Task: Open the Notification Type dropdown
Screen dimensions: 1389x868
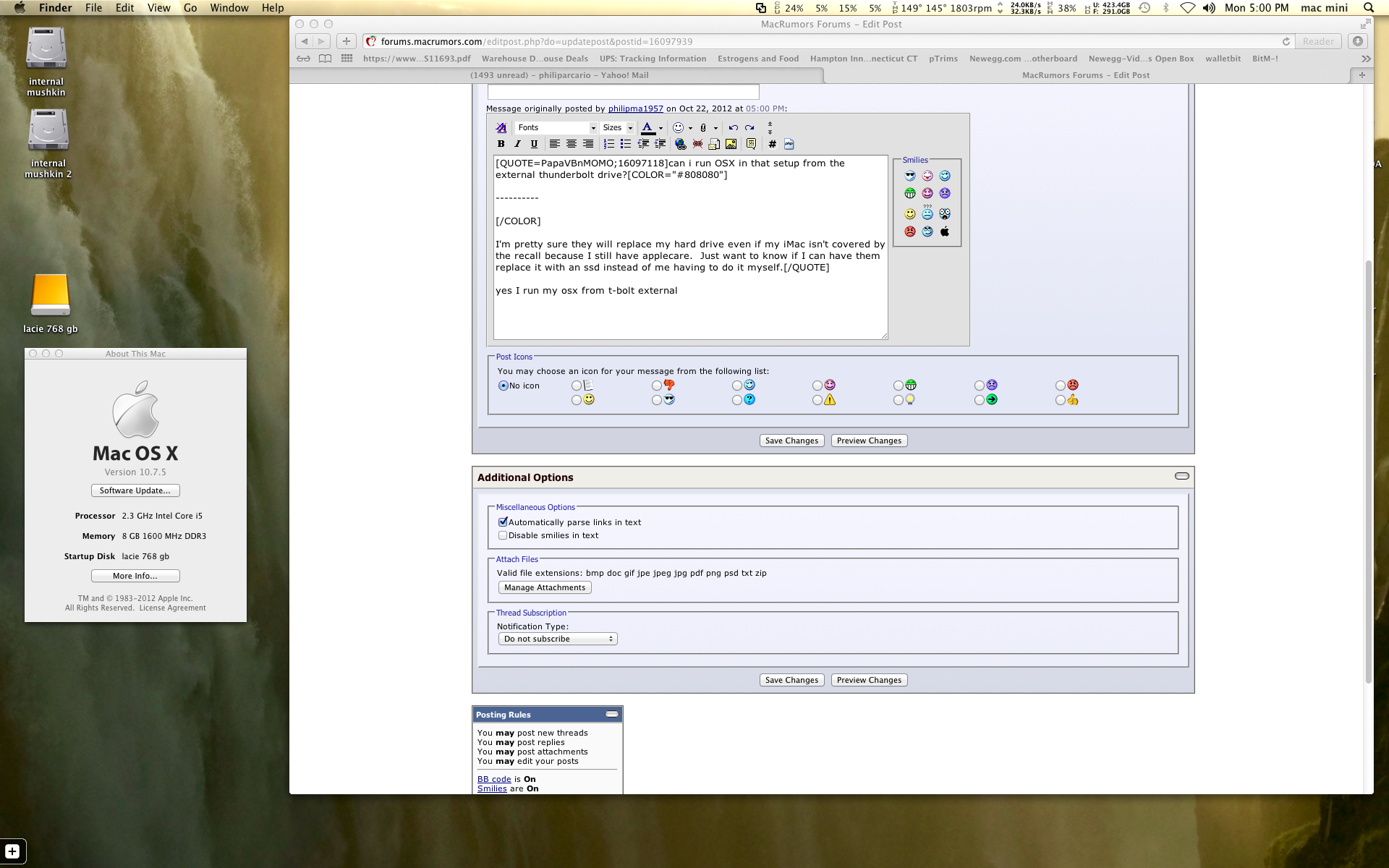Action: pos(557,639)
